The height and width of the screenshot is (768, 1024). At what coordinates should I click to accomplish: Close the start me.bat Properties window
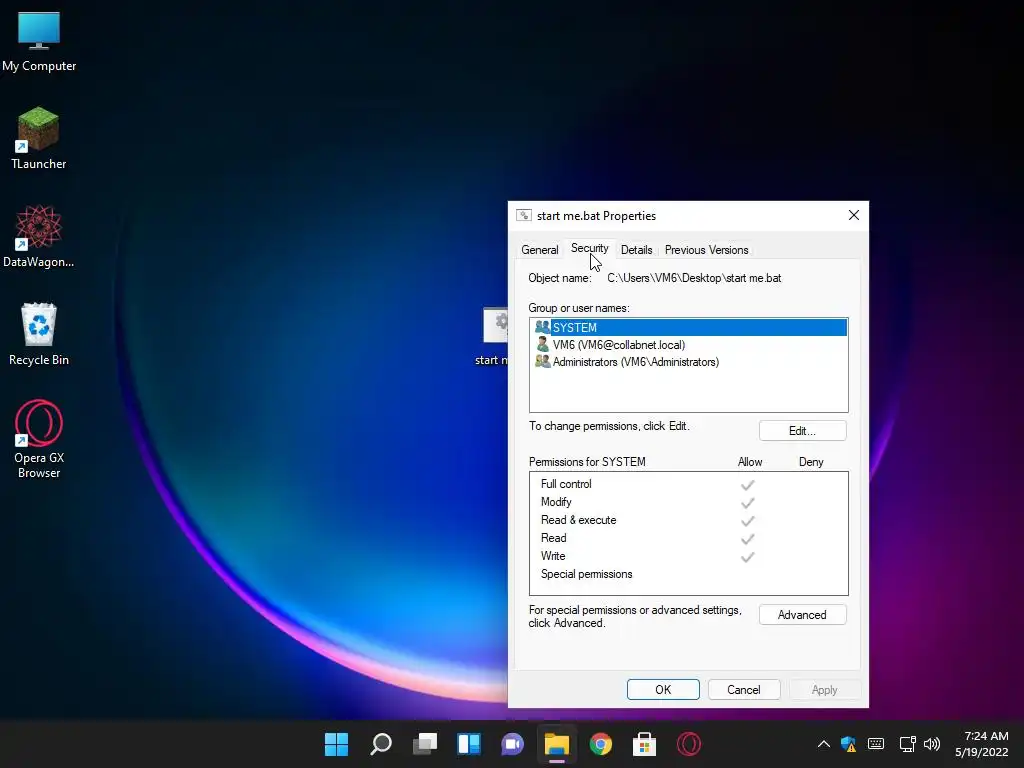point(854,216)
